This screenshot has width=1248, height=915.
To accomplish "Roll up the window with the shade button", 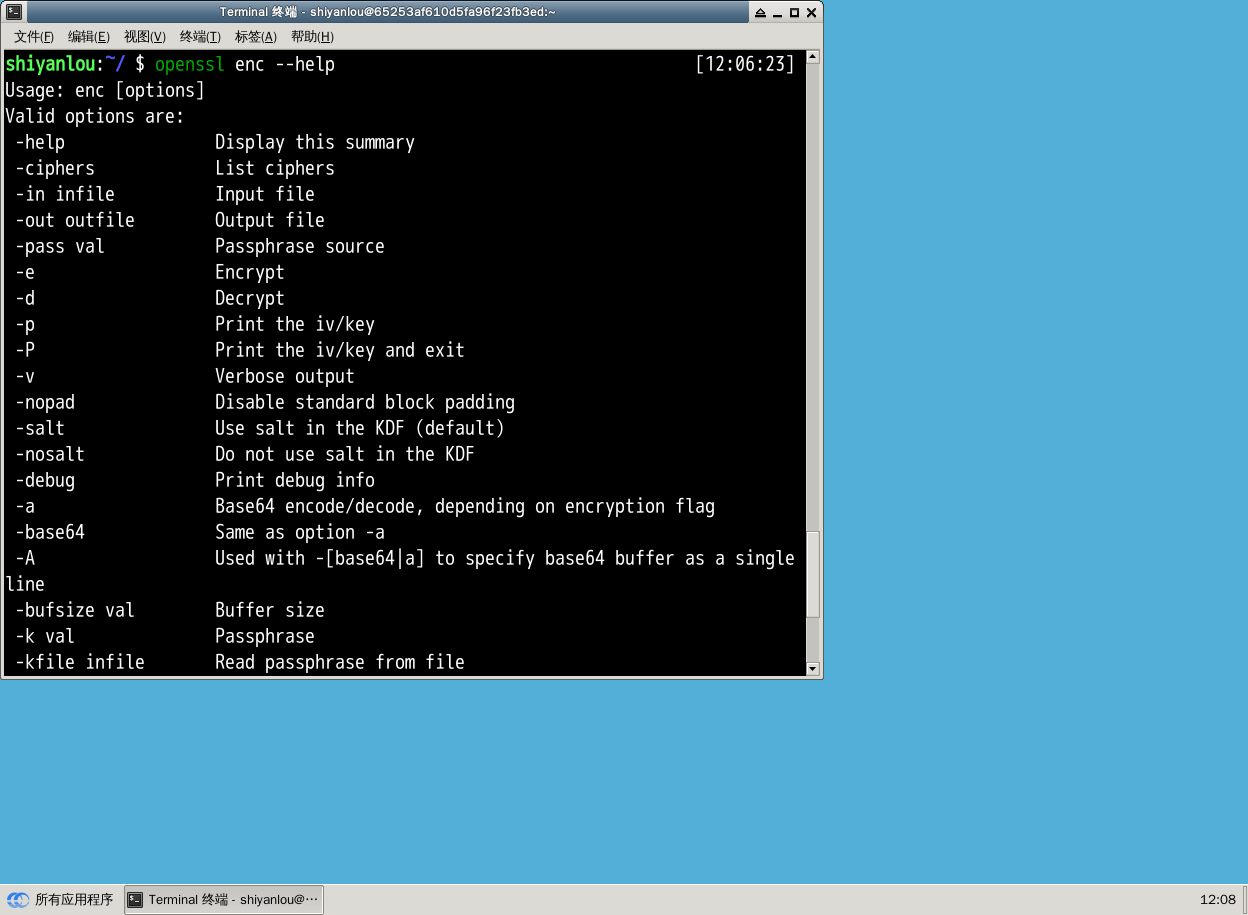I will [x=760, y=12].
